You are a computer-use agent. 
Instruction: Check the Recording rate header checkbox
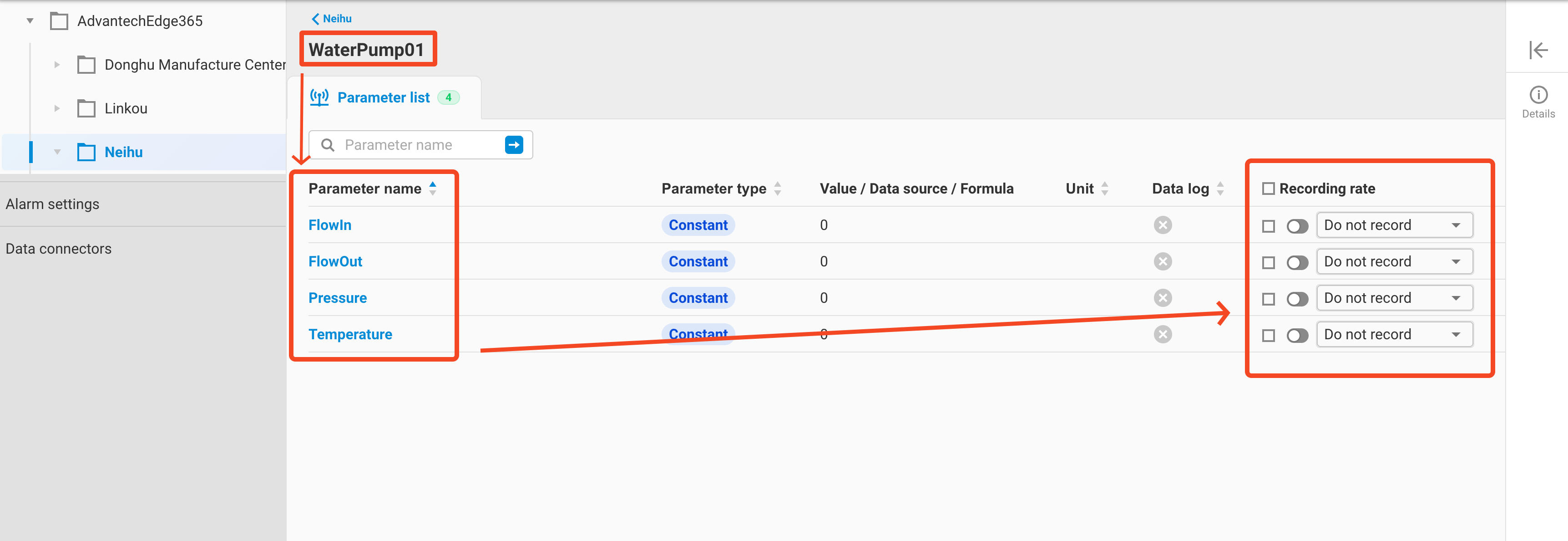click(1268, 189)
